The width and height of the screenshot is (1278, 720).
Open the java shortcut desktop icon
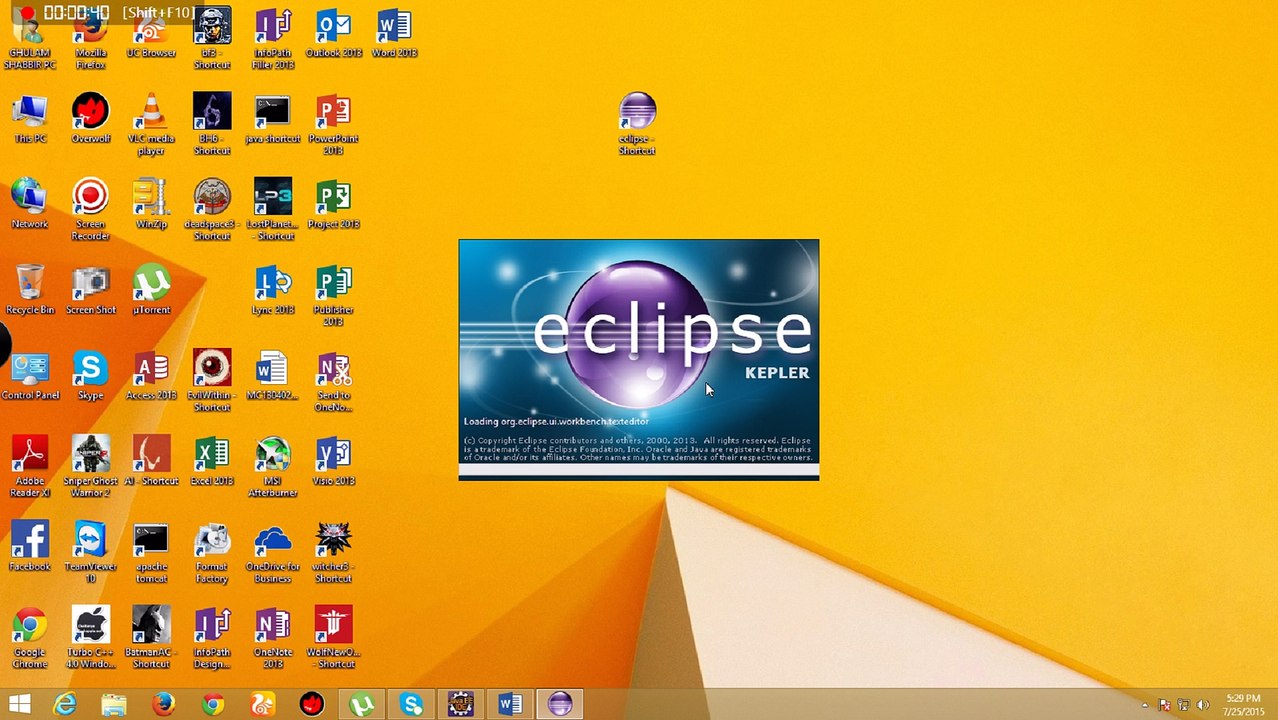coord(272,118)
